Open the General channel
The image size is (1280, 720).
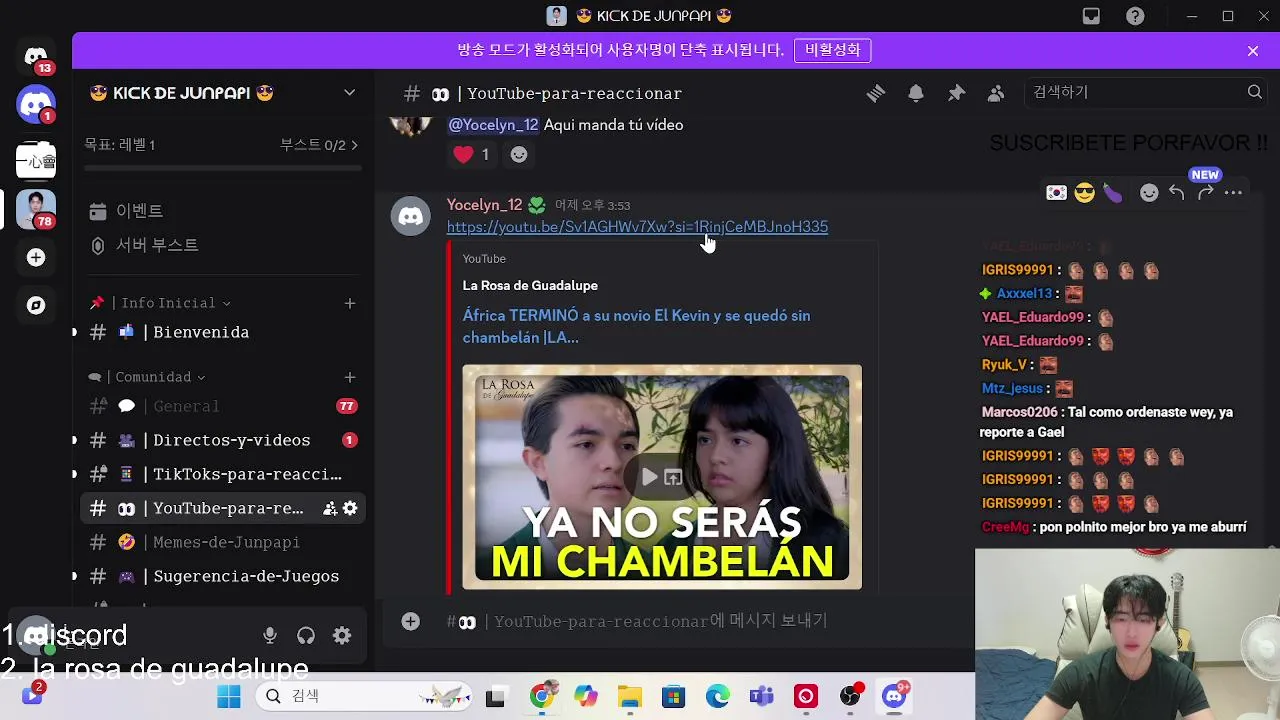point(222,406)
